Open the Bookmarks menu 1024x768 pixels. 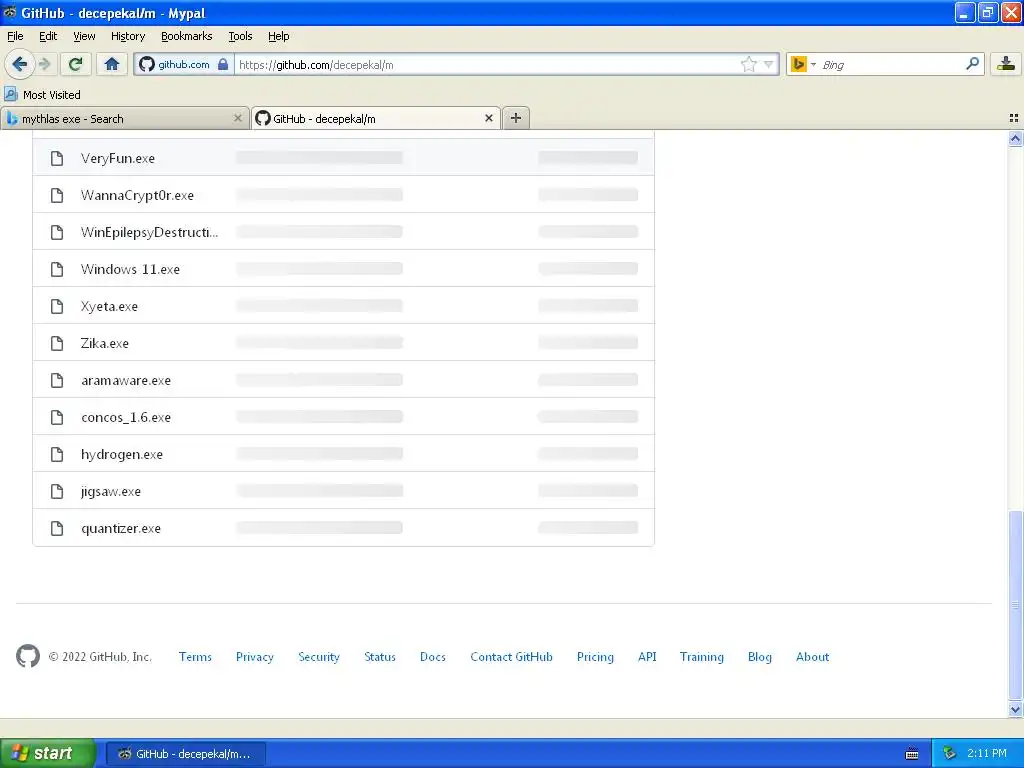[x=186, y=36]
